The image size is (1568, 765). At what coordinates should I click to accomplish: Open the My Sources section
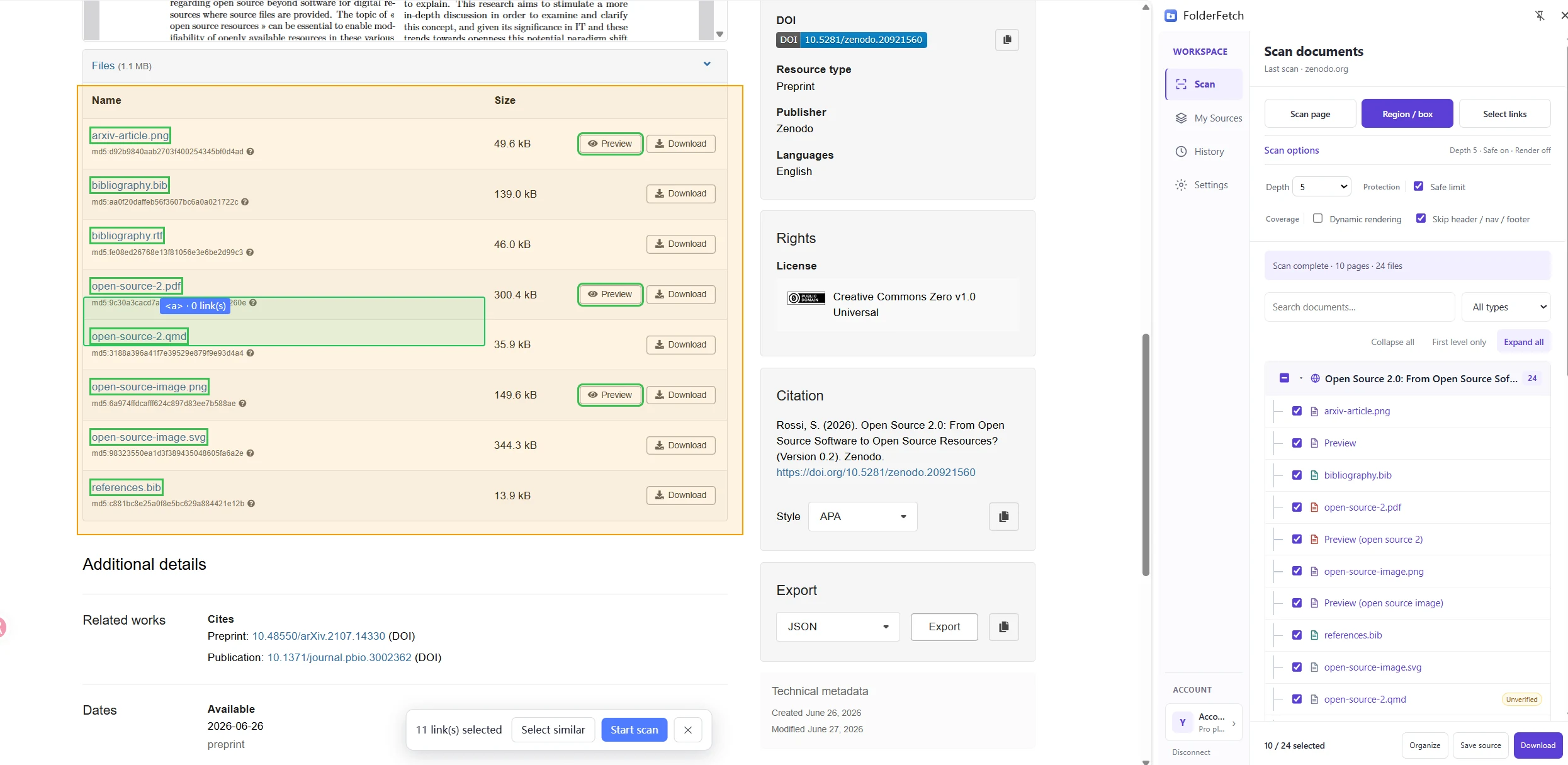click(x=1208, y=118)
